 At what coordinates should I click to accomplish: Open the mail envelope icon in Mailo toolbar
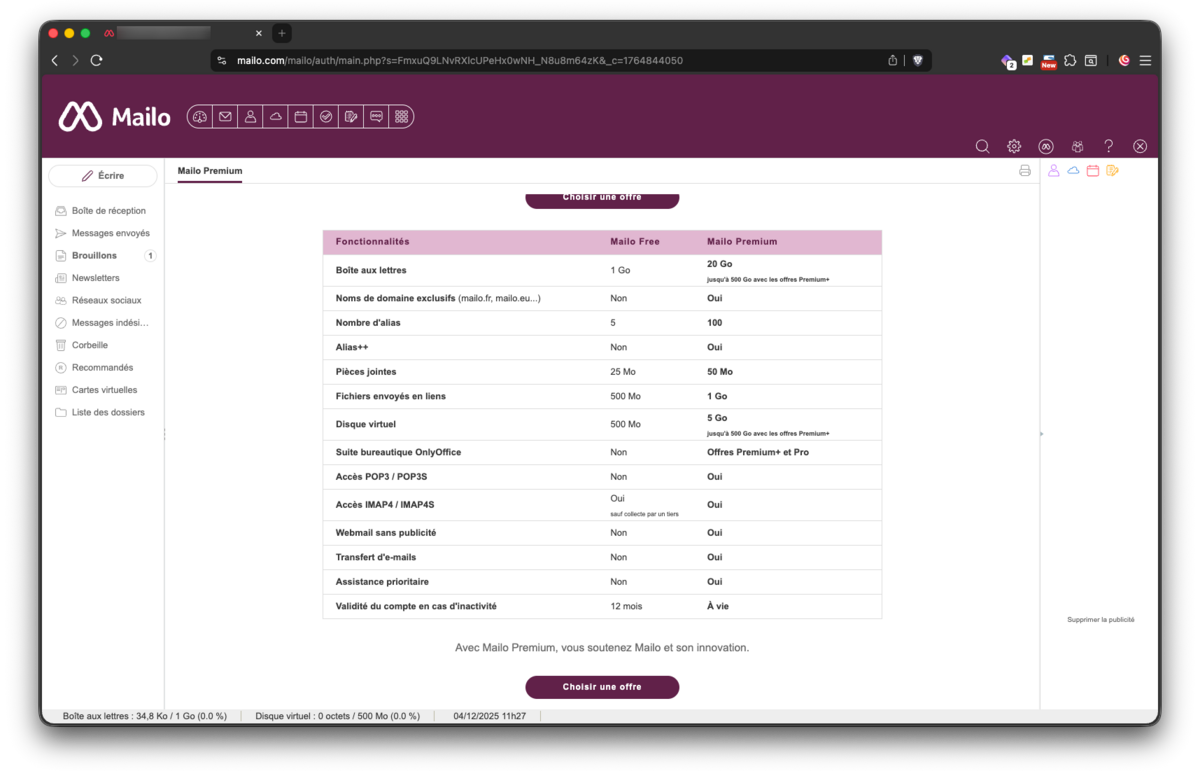pos(225,117)
